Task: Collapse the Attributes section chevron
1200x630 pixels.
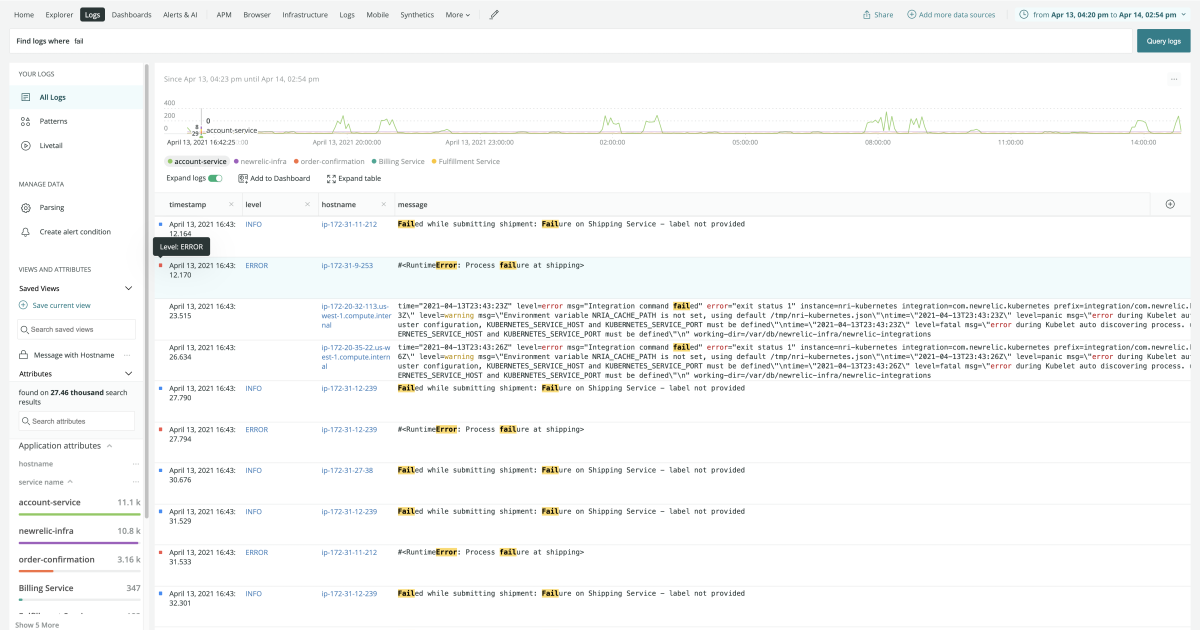Action: [x=128, y=373]
